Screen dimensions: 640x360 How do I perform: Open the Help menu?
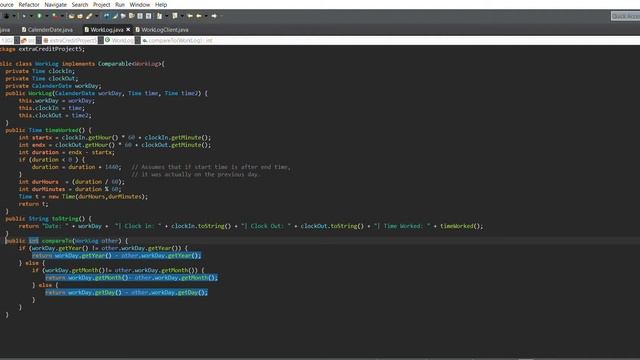[x=161, y=4]
